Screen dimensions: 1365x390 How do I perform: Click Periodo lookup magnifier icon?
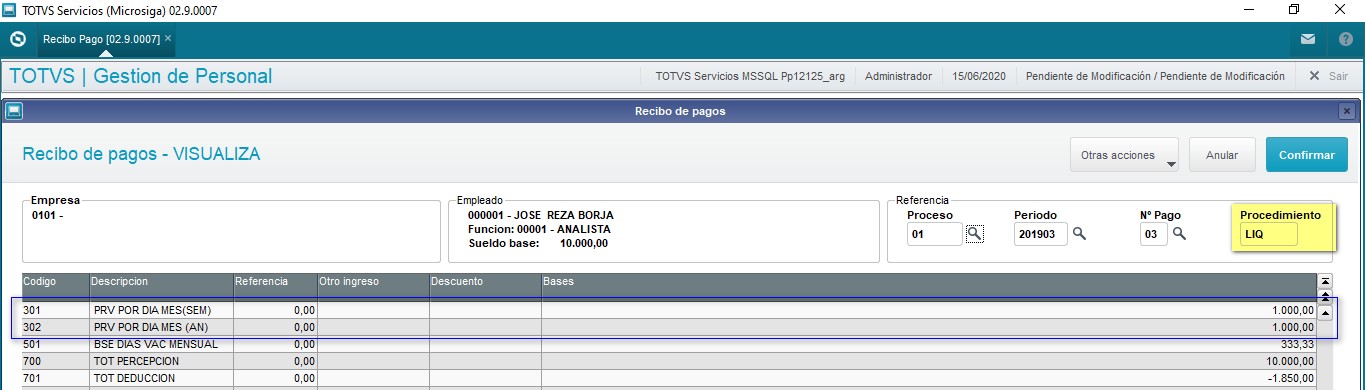point(1080,234)
